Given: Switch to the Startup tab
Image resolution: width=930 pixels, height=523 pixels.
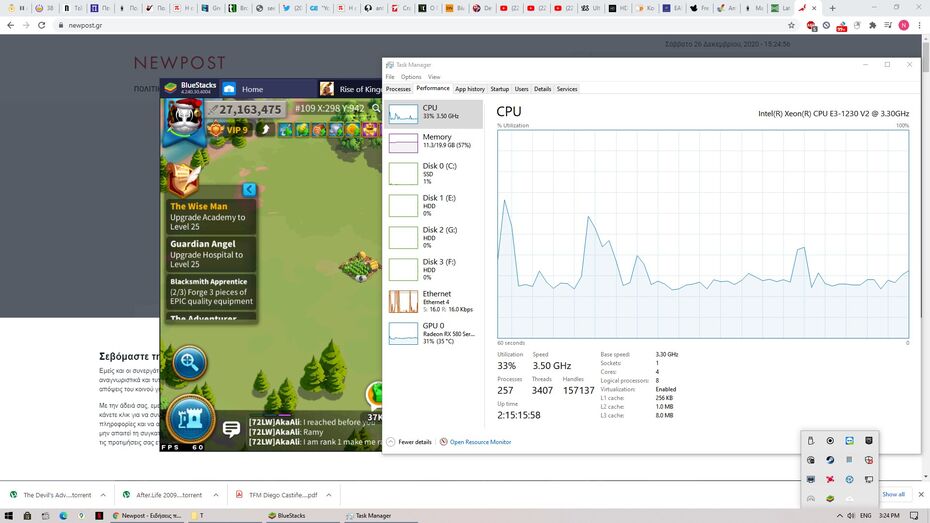Looking at the screenshot, I should 499,89.
